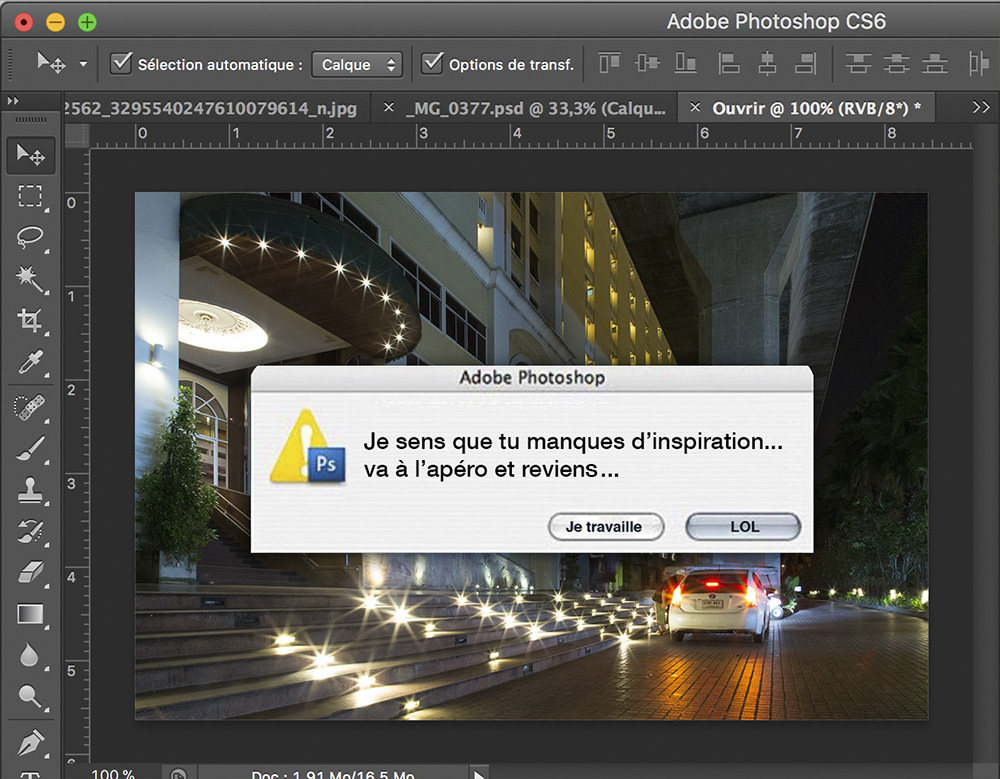Close the _MG_0377.psd tab
Image resolution: width=1000 pixels, height=779 pixels.
(x=388, y=108)
